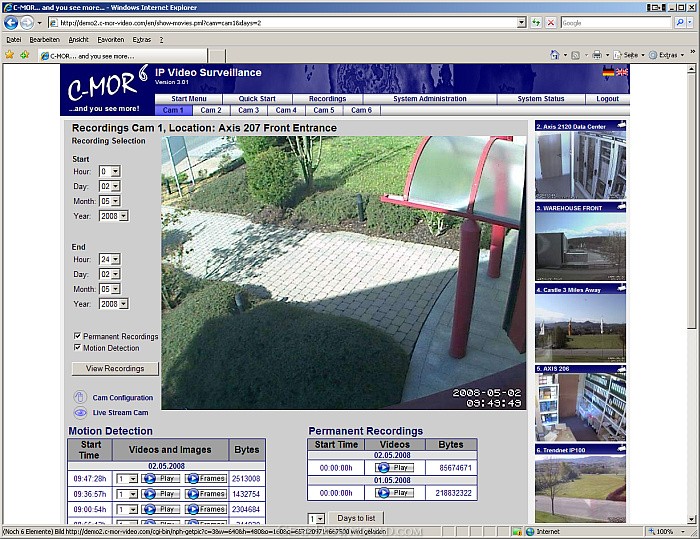Play permanent recording of 01.05.2008
This screenshot has width=700, height=539.
pyautogui.click(x=395, y=493)
